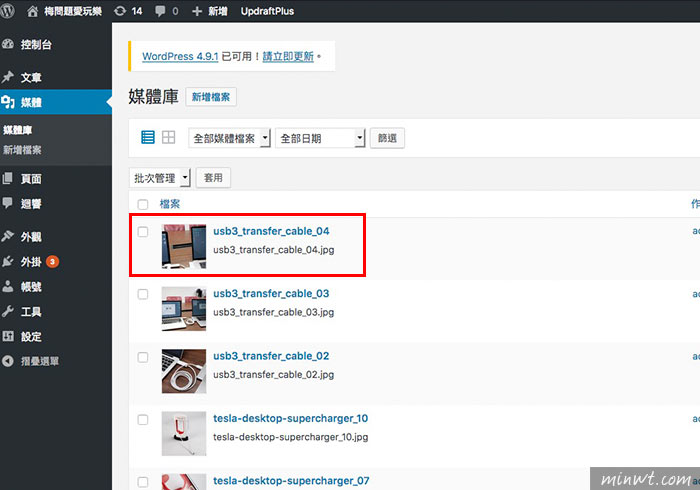
Task: Click the plus icon for 新增
Action: click(x=197, y=11)
